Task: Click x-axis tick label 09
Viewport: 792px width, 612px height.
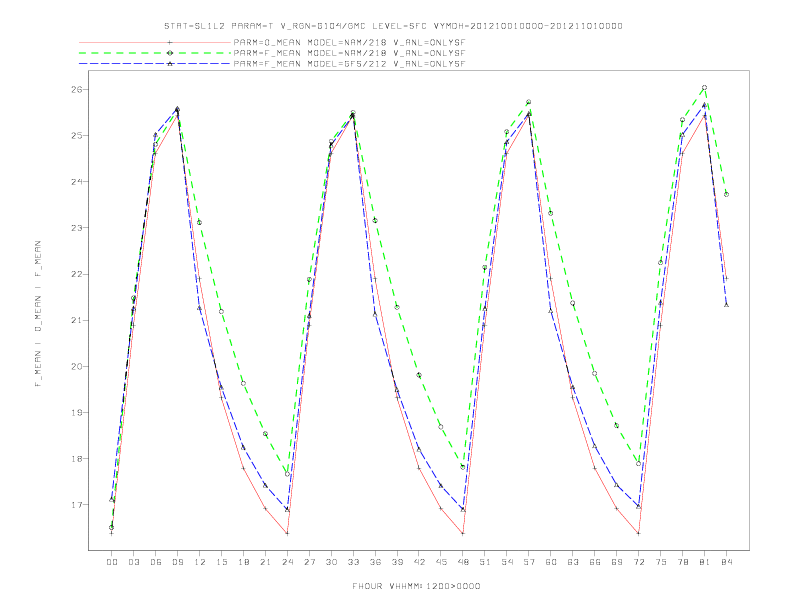Action: pyautogui.click(x=177, y=562)
